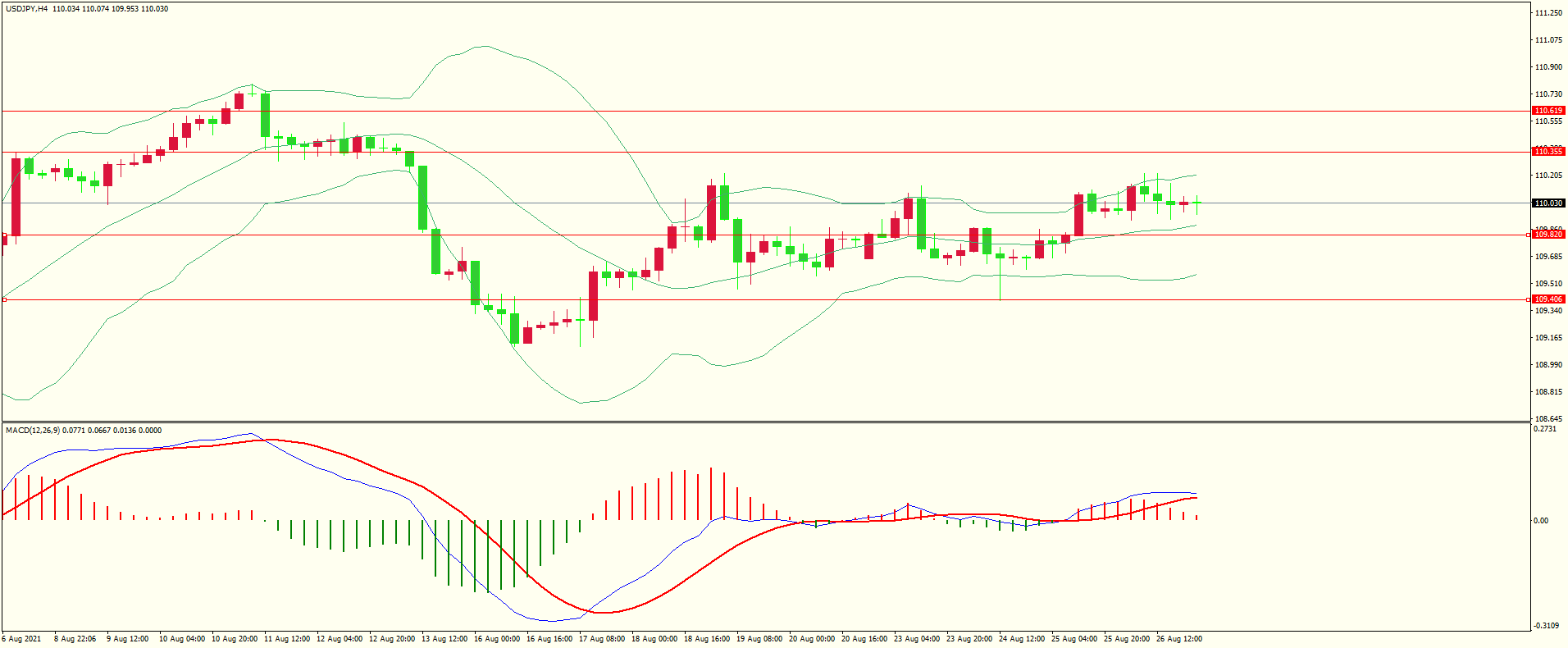1568x648 pixels.
Task: Click the 17 Aug 08:00 time label
Action: pyautogui.click(x=602, y=639)
